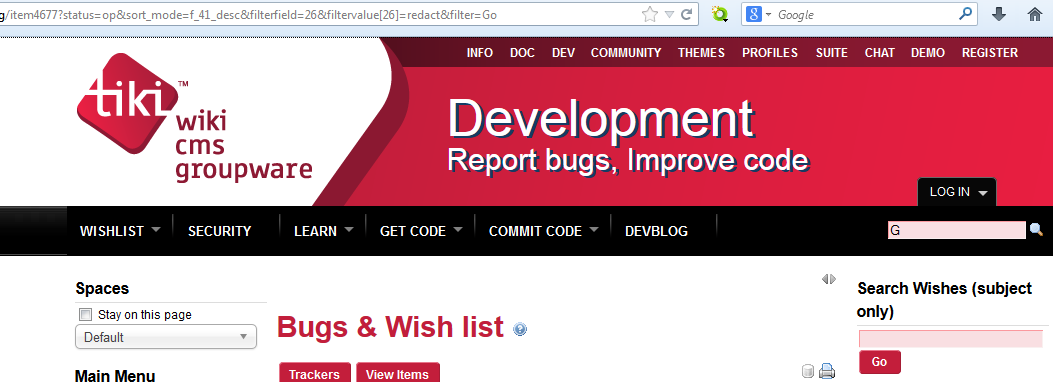Click the View Items button
The image size is (1053, 382).
point(398,373)
